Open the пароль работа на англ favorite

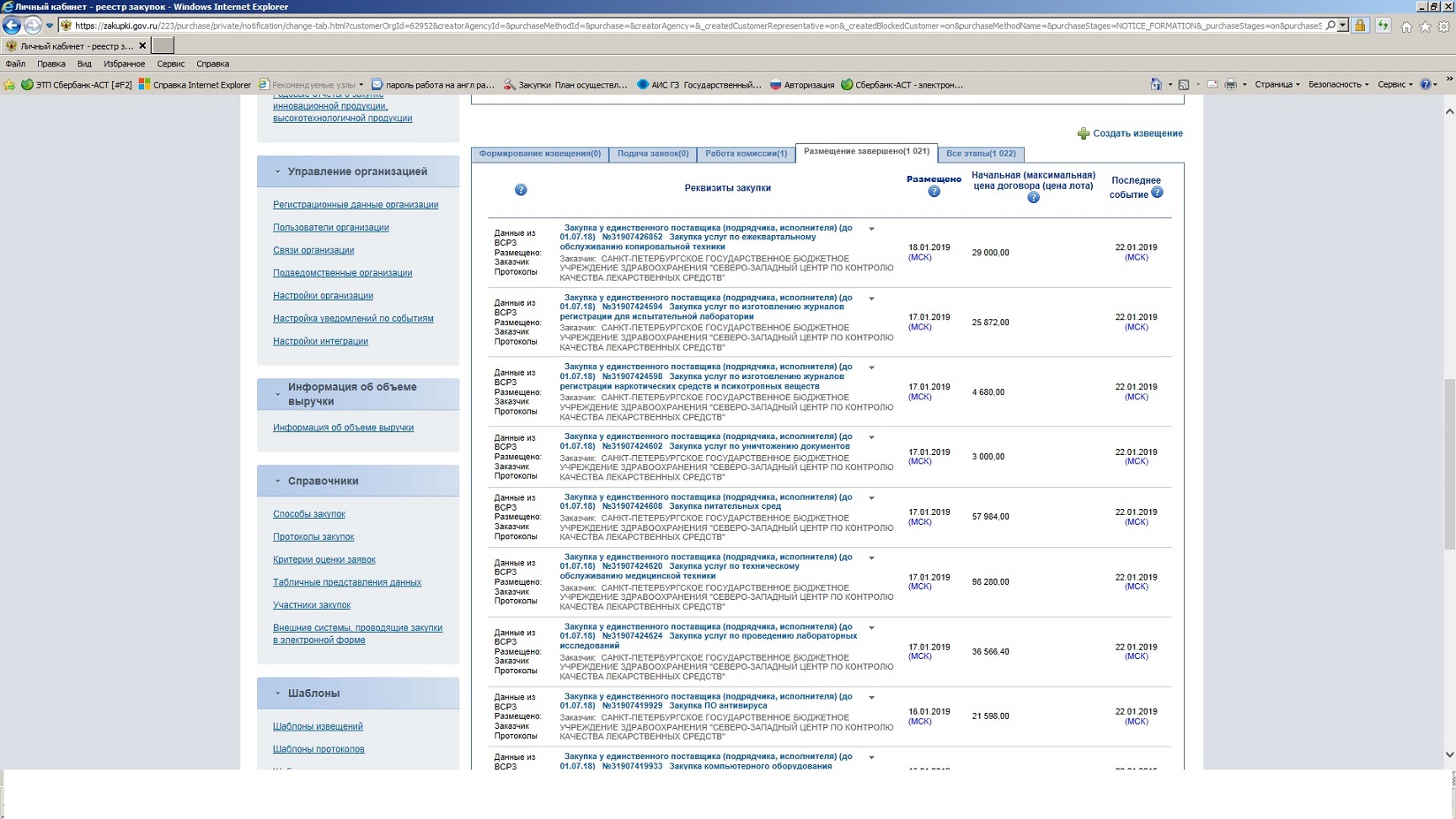point(433,84)
